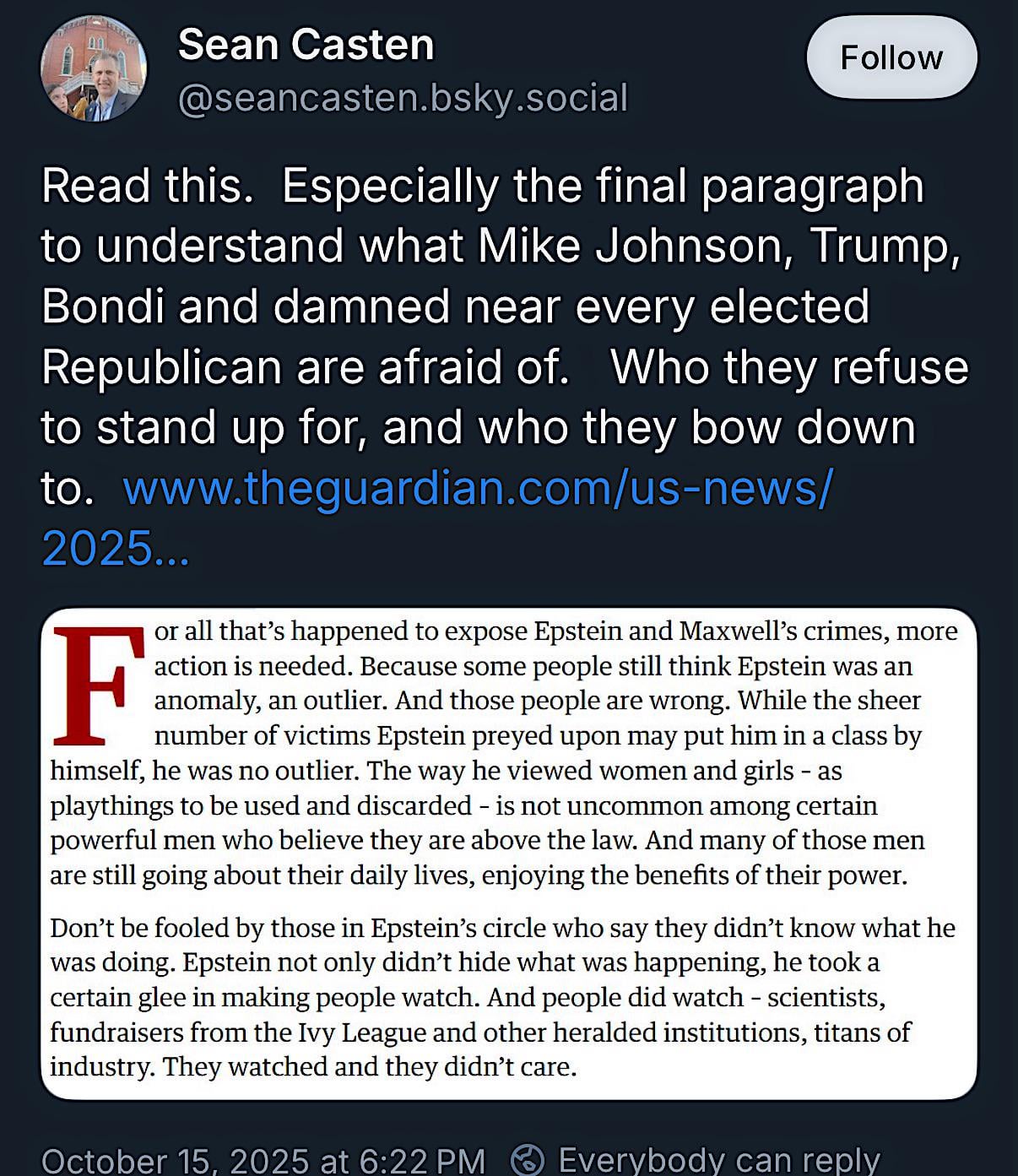Open the theguardian.com/us-news link
Image resolution: width=1018 pixels, height=1176 pixels.
tap(478, 487)
